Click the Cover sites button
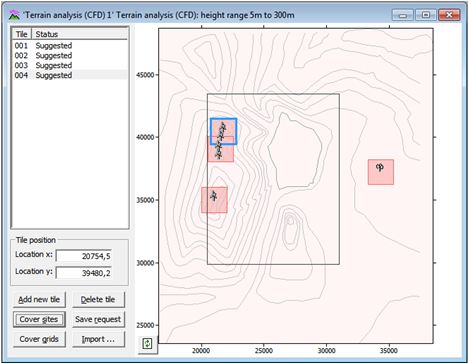This screenshot has height=364, width=468. pos(39,319)
